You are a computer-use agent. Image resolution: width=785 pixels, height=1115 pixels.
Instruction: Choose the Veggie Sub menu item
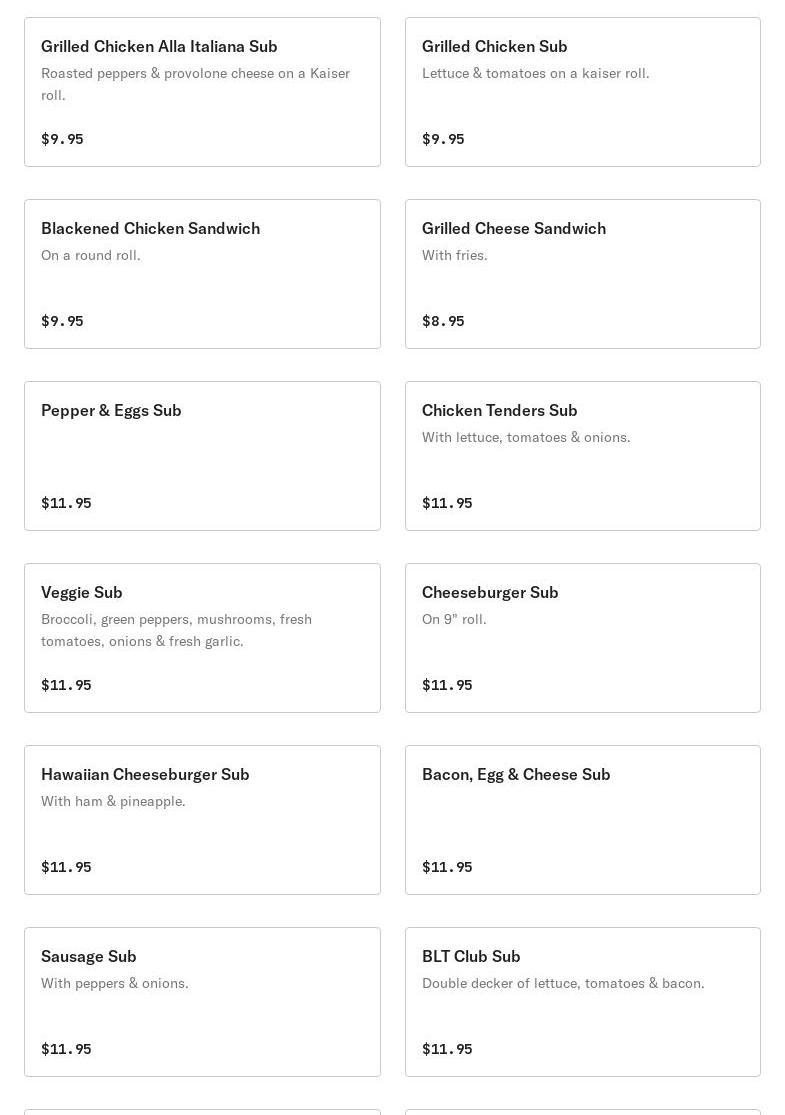coord(202,638)
